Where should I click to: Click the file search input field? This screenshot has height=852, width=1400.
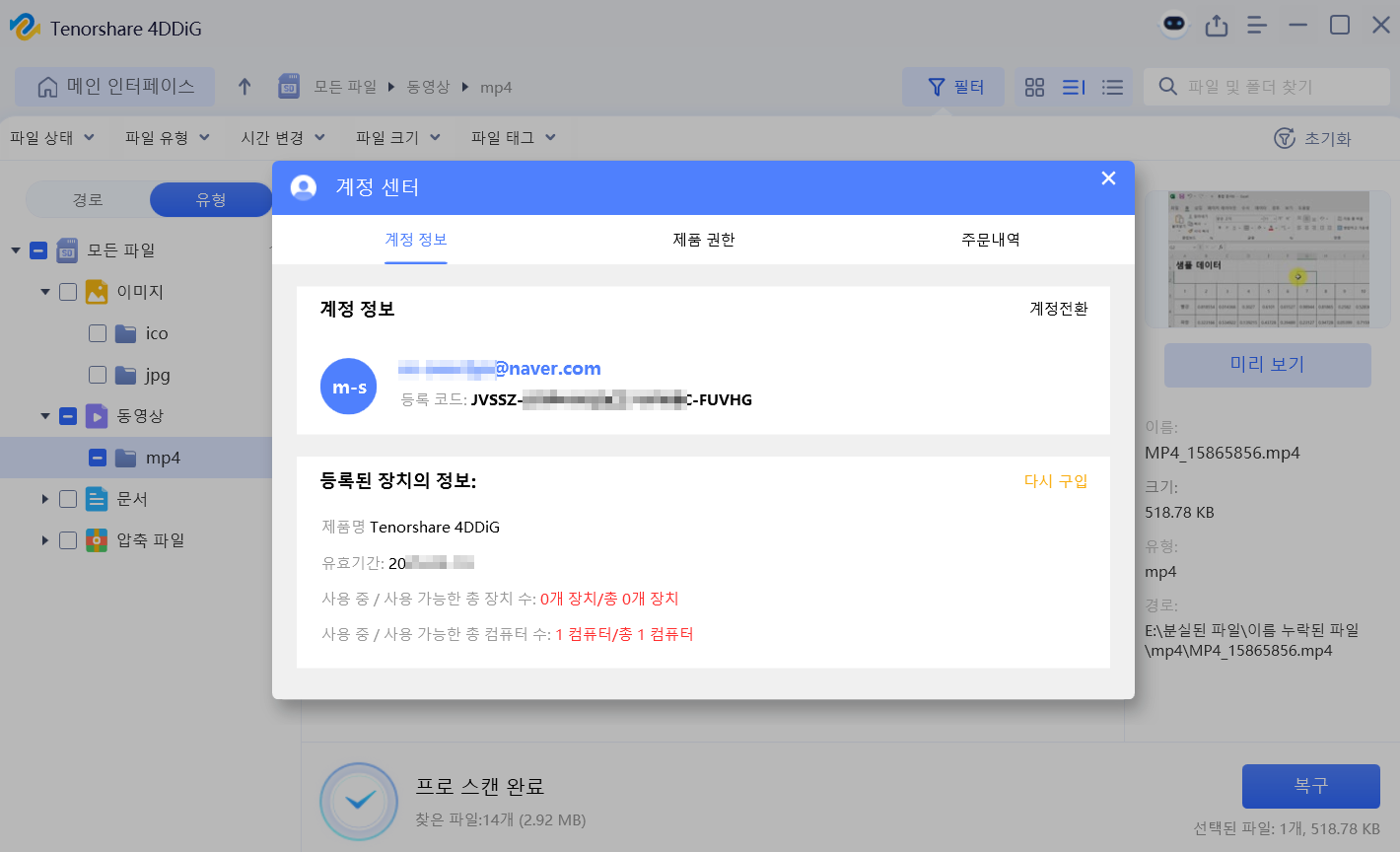click(1267, 87)
